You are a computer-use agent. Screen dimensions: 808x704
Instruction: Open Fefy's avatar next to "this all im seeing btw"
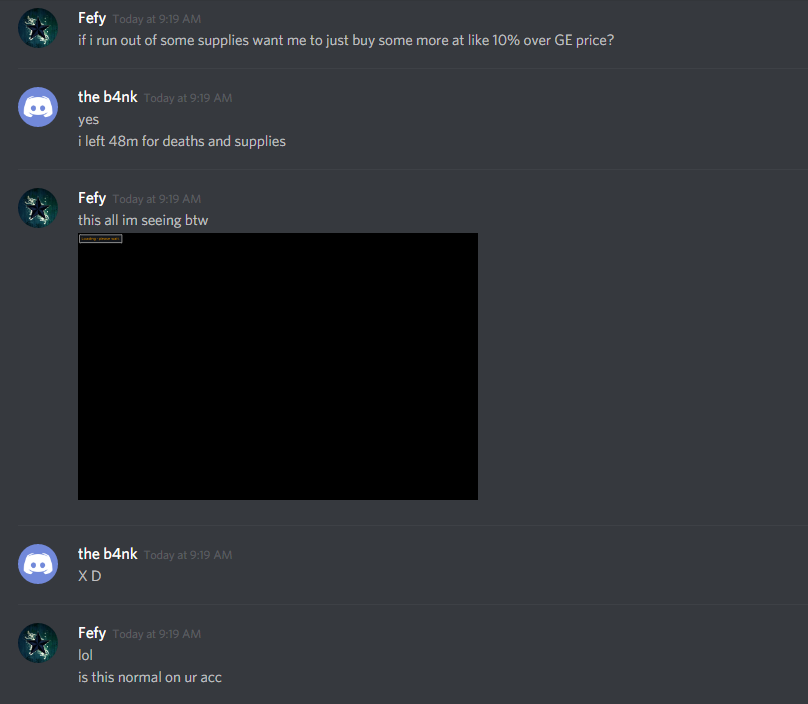point(38,208)
